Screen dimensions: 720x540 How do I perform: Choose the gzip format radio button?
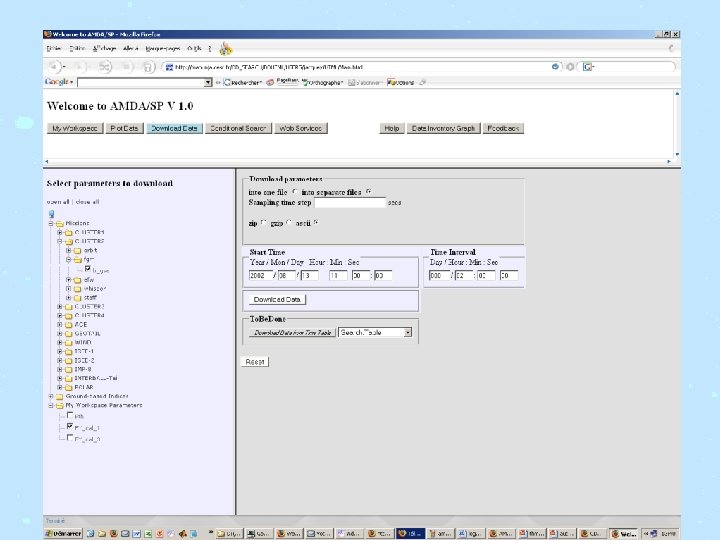[289, 223]
